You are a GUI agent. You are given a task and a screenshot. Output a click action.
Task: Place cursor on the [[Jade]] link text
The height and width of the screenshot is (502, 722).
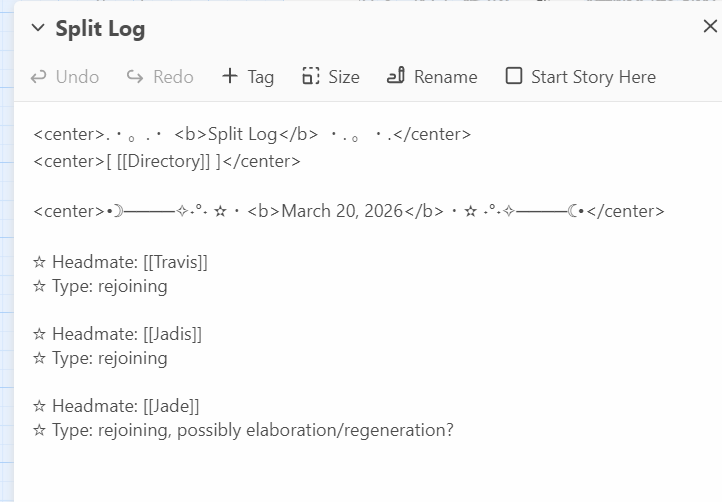click(x=171, y=406)
